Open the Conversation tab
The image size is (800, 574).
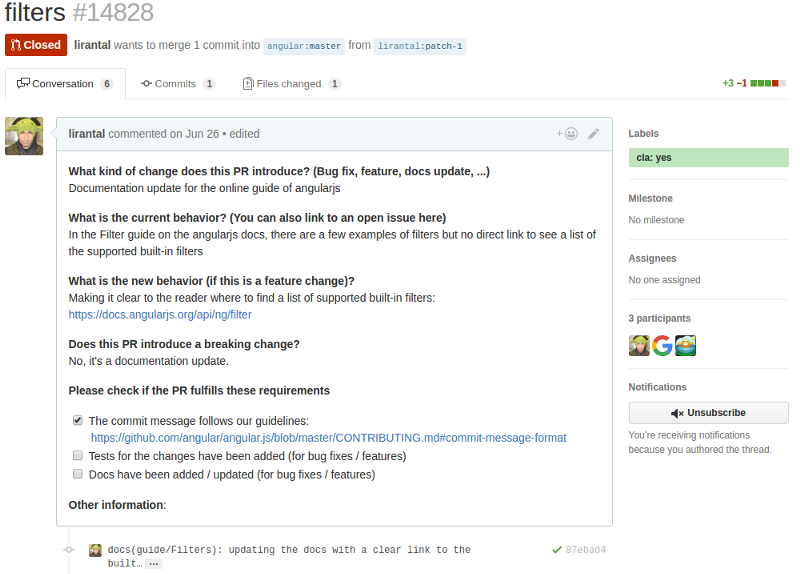(65, 84)
